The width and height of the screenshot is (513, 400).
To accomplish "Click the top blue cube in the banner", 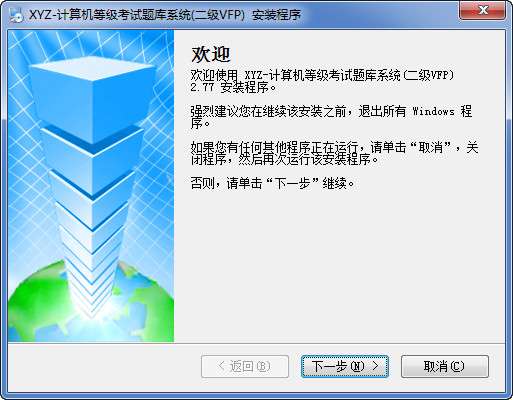I will (x=92, y=100).
